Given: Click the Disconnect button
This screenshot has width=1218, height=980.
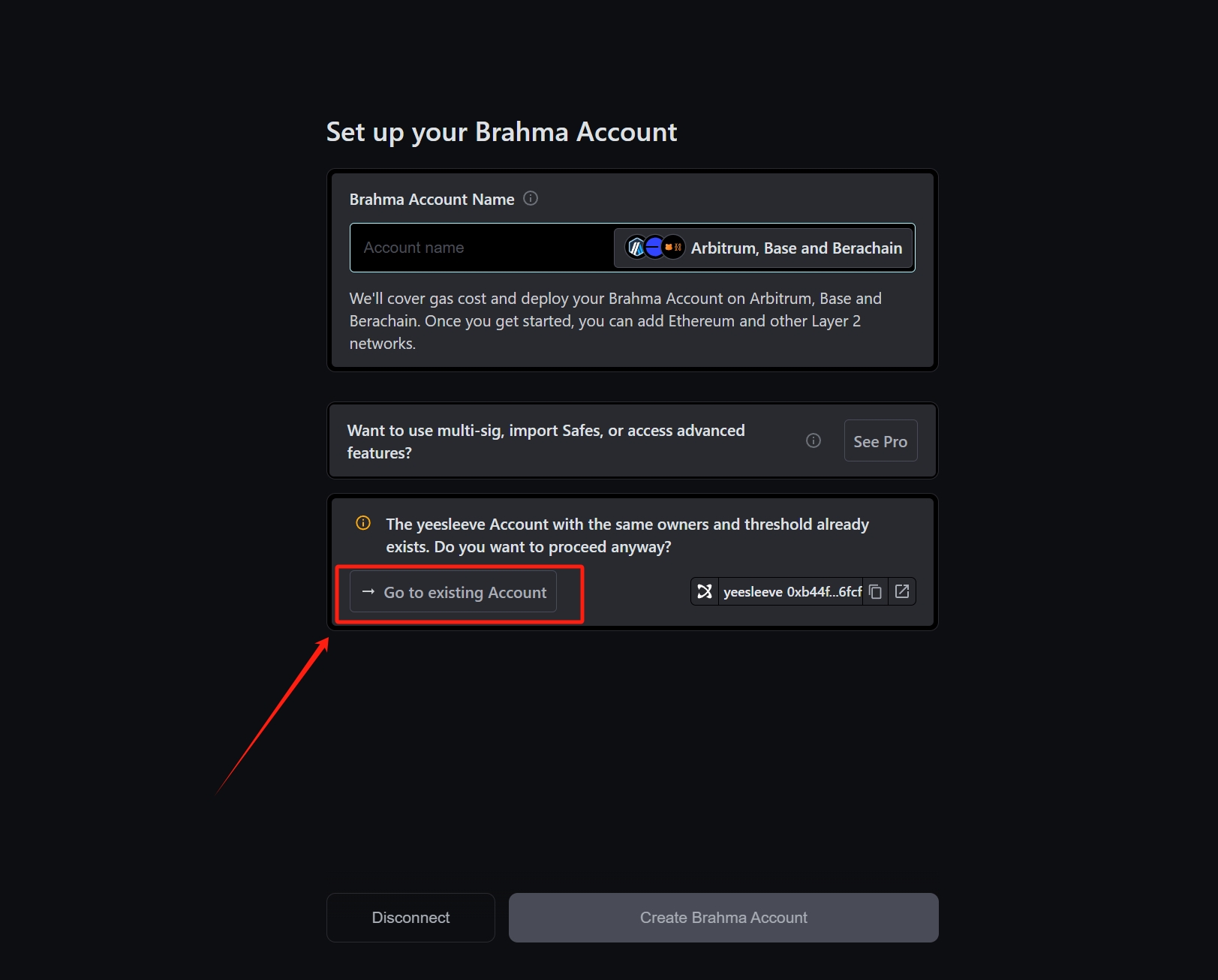Looking at the screenshot, I should (411, 917).
